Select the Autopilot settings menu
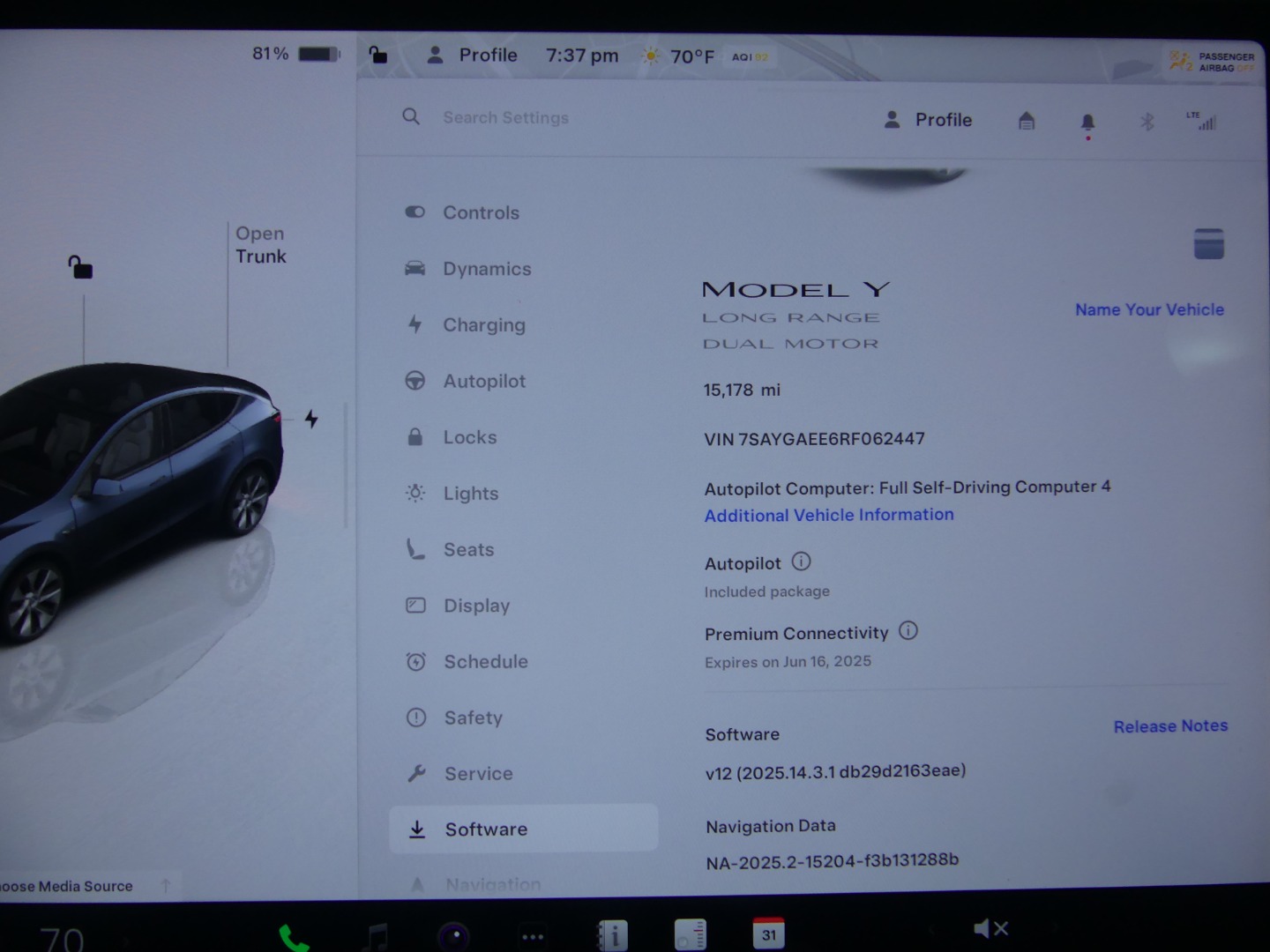Viewport: 1270px width, 952px height. pyautogui.click(x=483, y=381)
